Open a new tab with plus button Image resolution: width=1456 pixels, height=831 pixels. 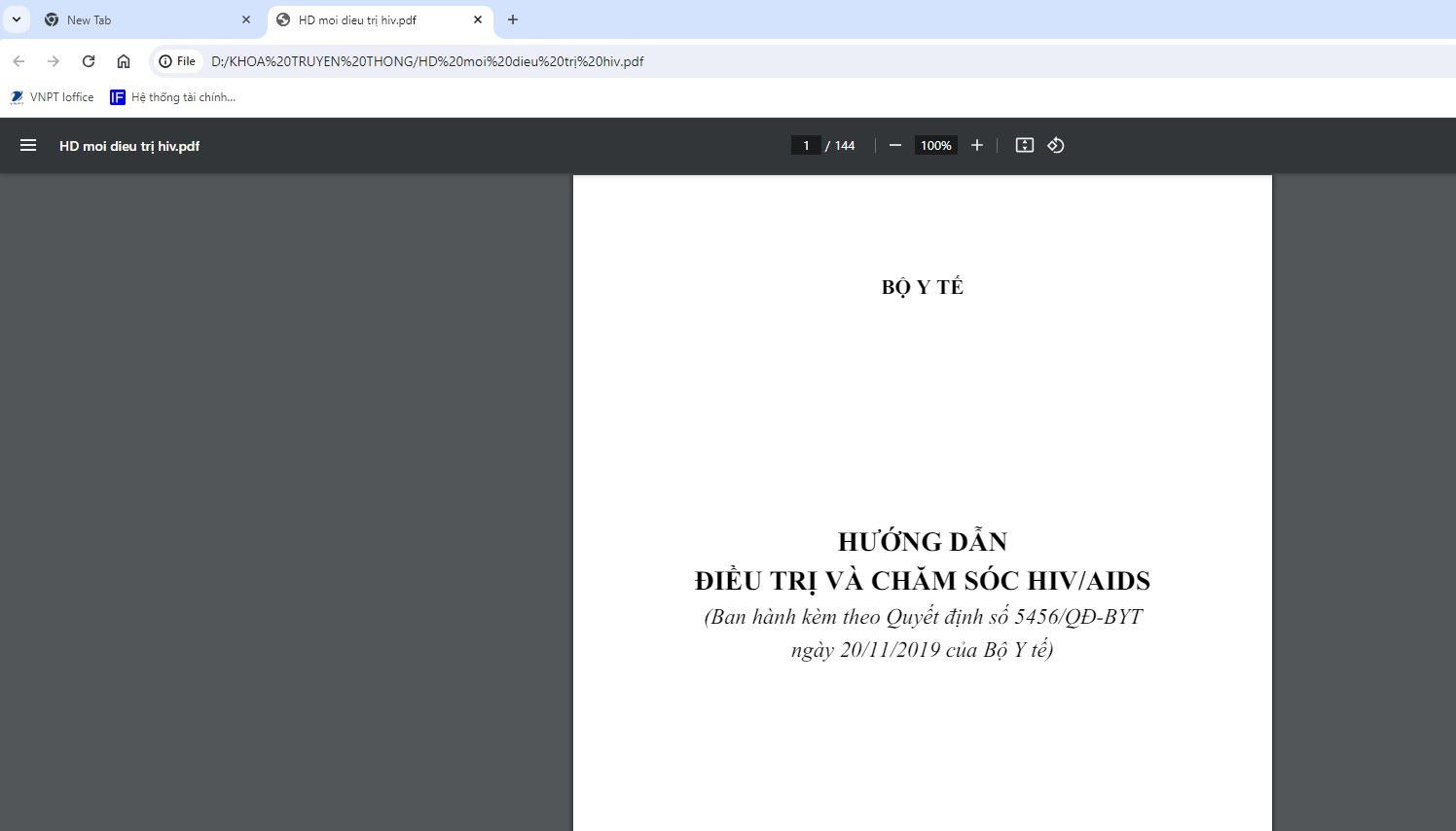[513, 19]
